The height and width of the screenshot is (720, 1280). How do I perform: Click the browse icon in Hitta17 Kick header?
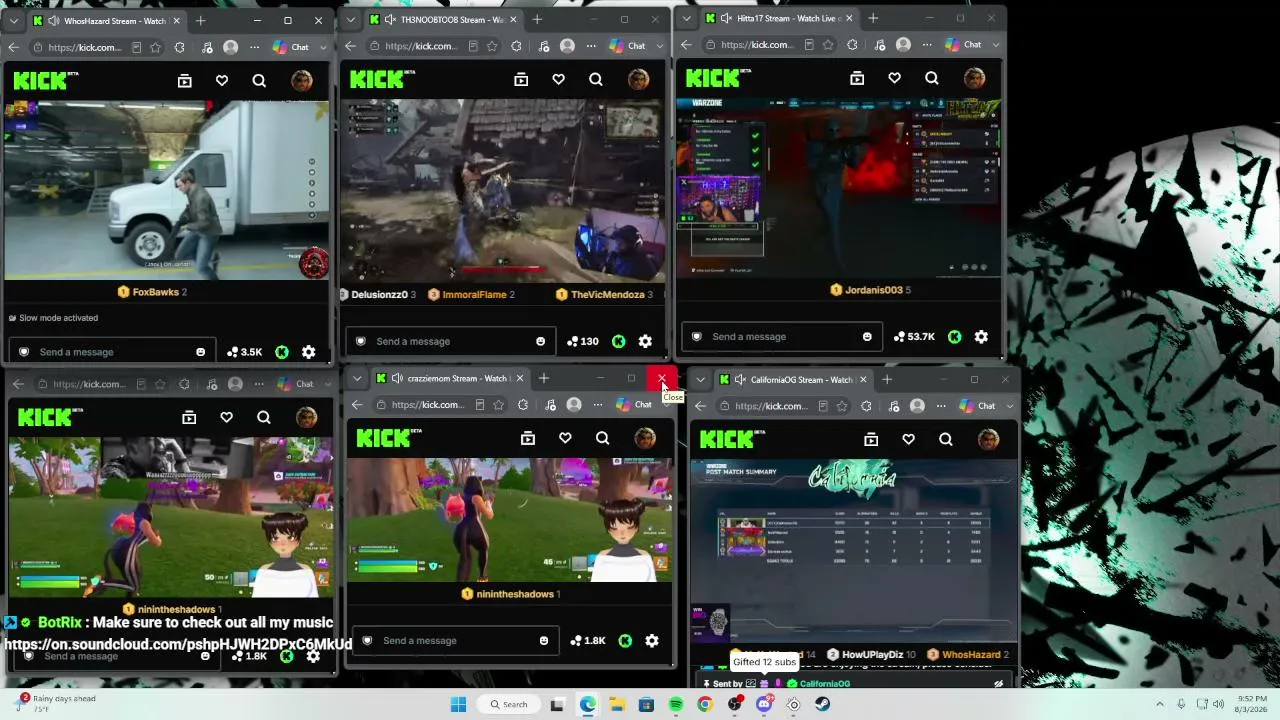(857, 78)
